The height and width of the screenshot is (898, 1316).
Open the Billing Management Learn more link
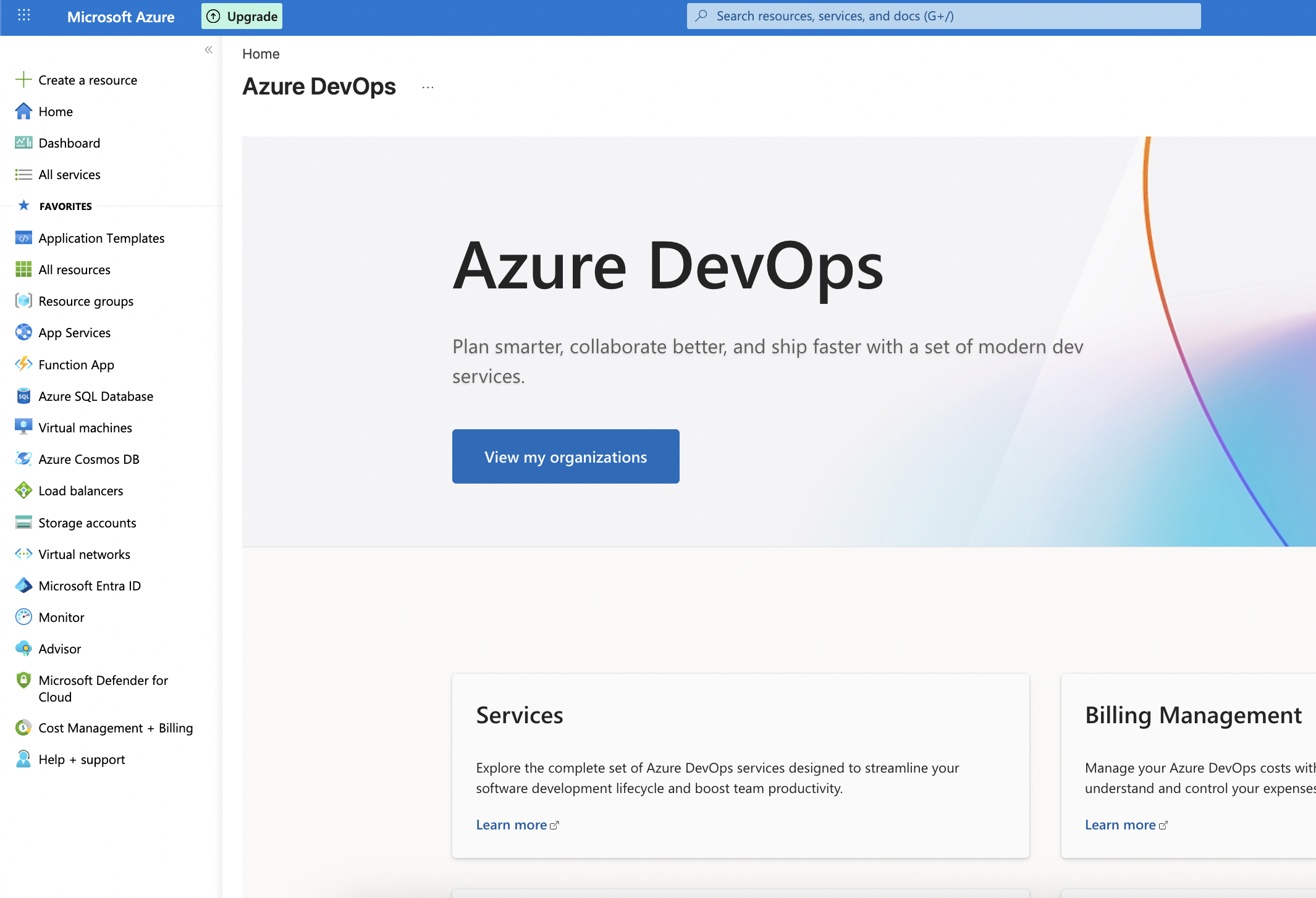pyautogui.click(x=1120, y=825)
